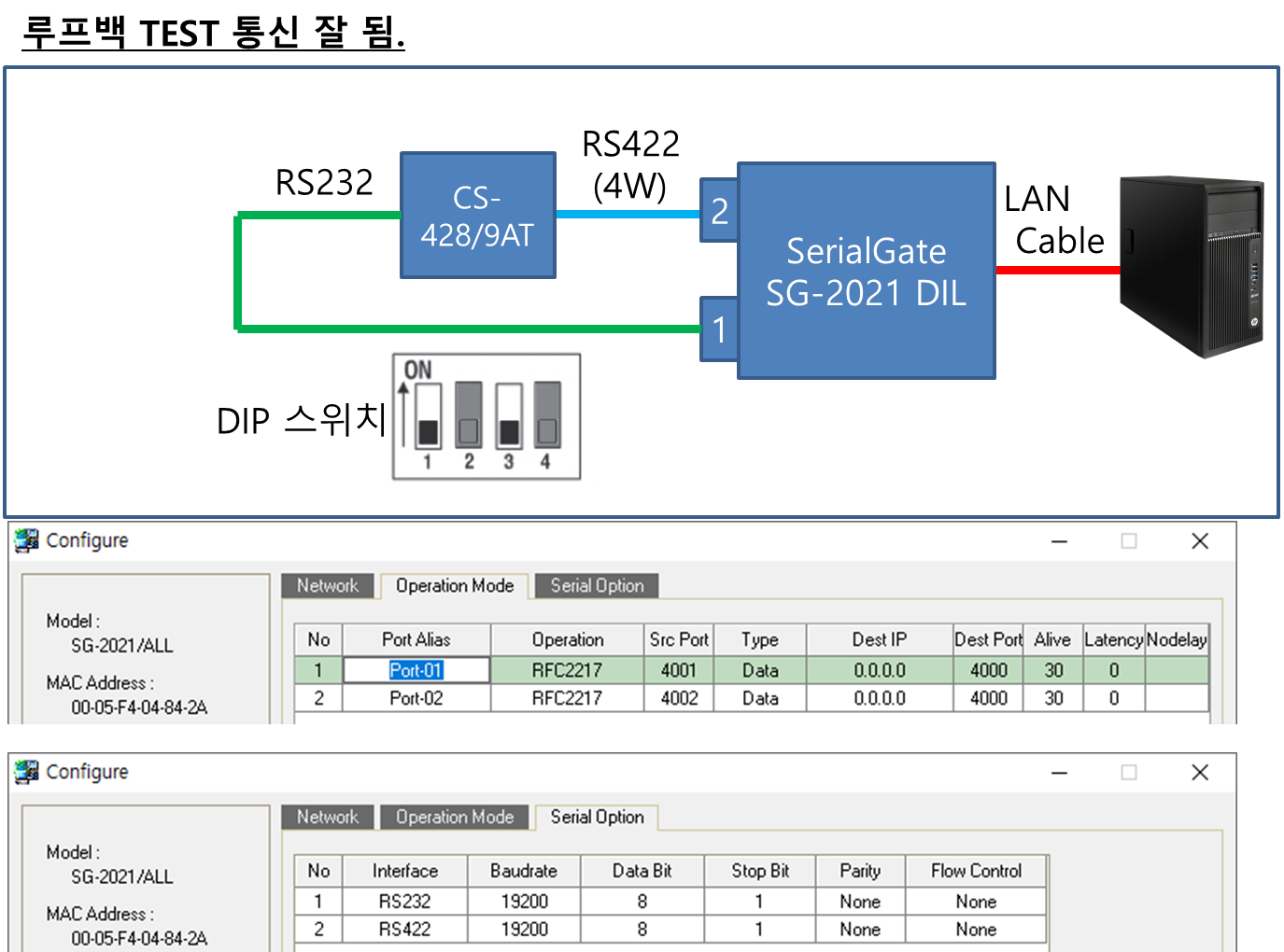Click Dest Port 4000 in Port-01 row
This screenshot has height=952, width=1284.
pos(989,670)
